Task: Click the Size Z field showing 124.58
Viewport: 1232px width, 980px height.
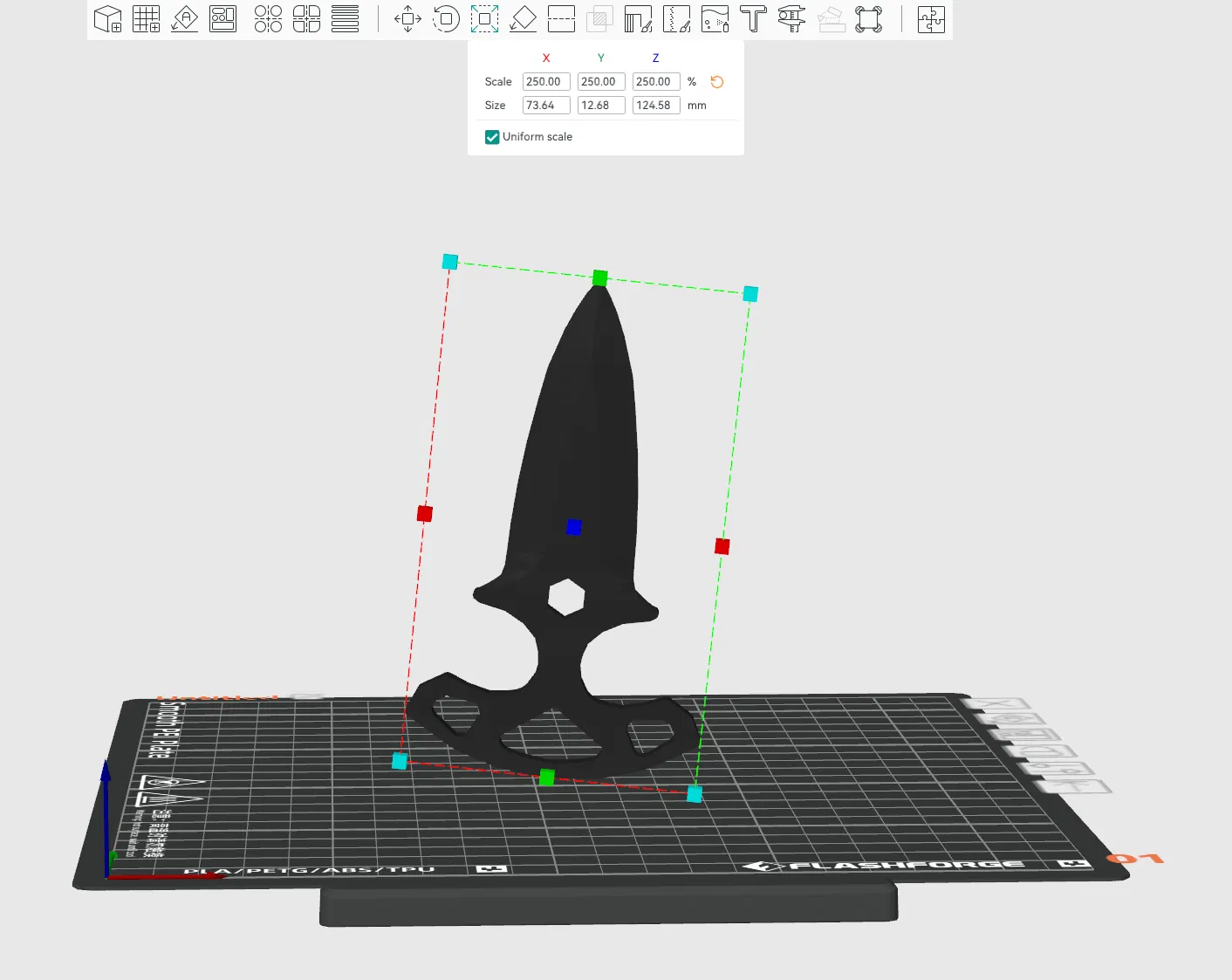Action: click(656, 106)
